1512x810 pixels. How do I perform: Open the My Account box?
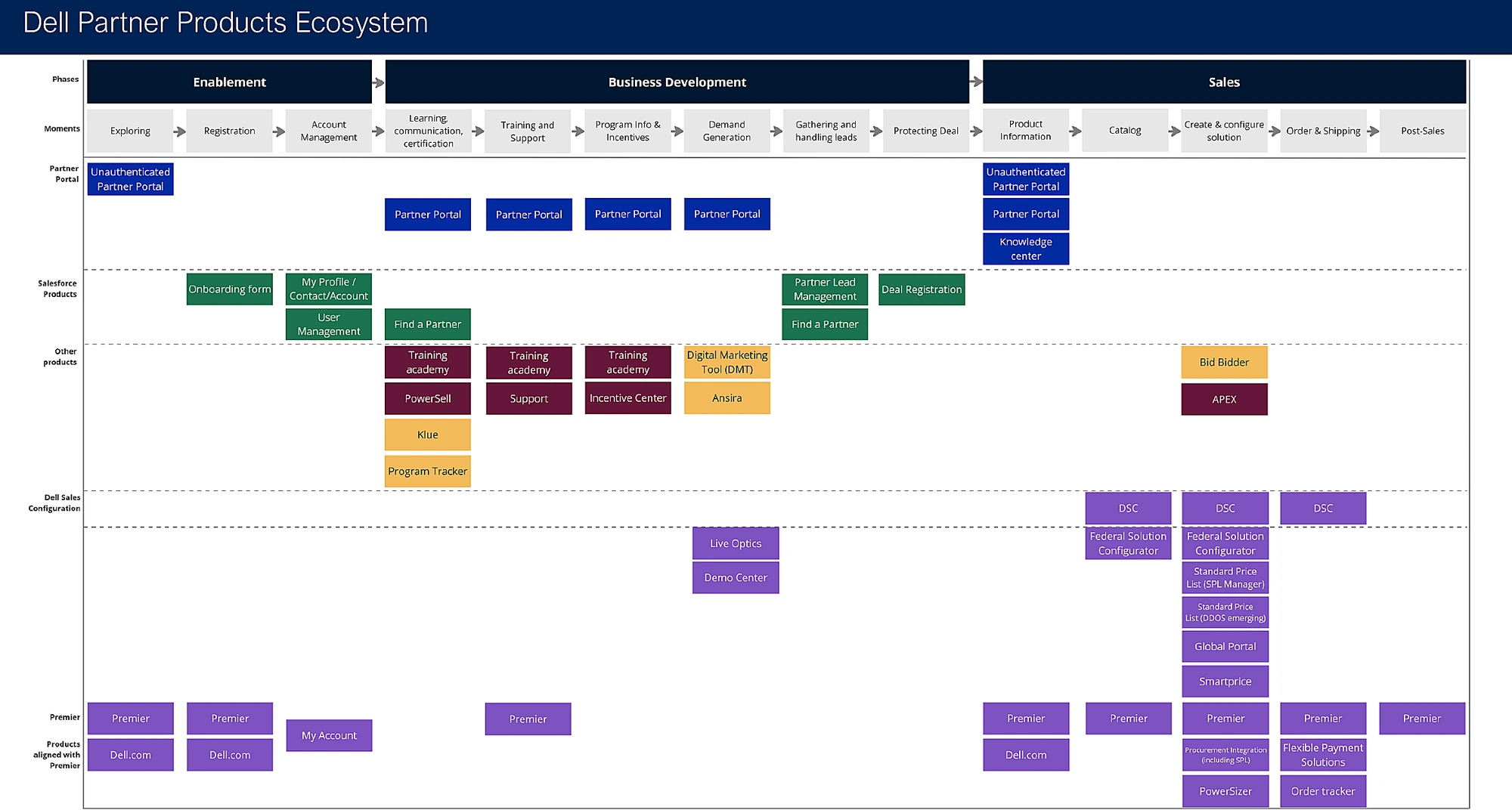point(329,735)
